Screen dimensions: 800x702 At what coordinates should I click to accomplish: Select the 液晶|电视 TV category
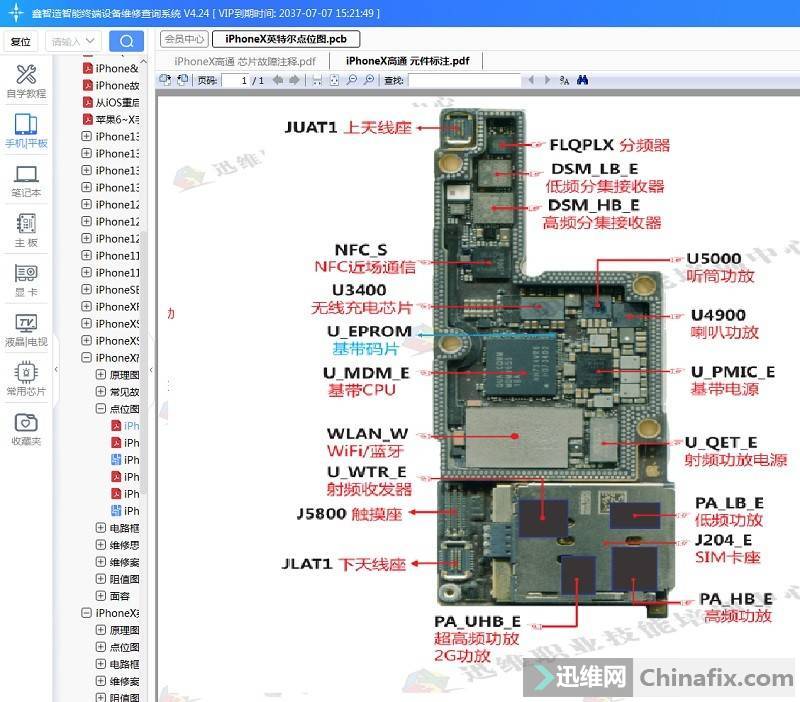[x=26, y=328]
